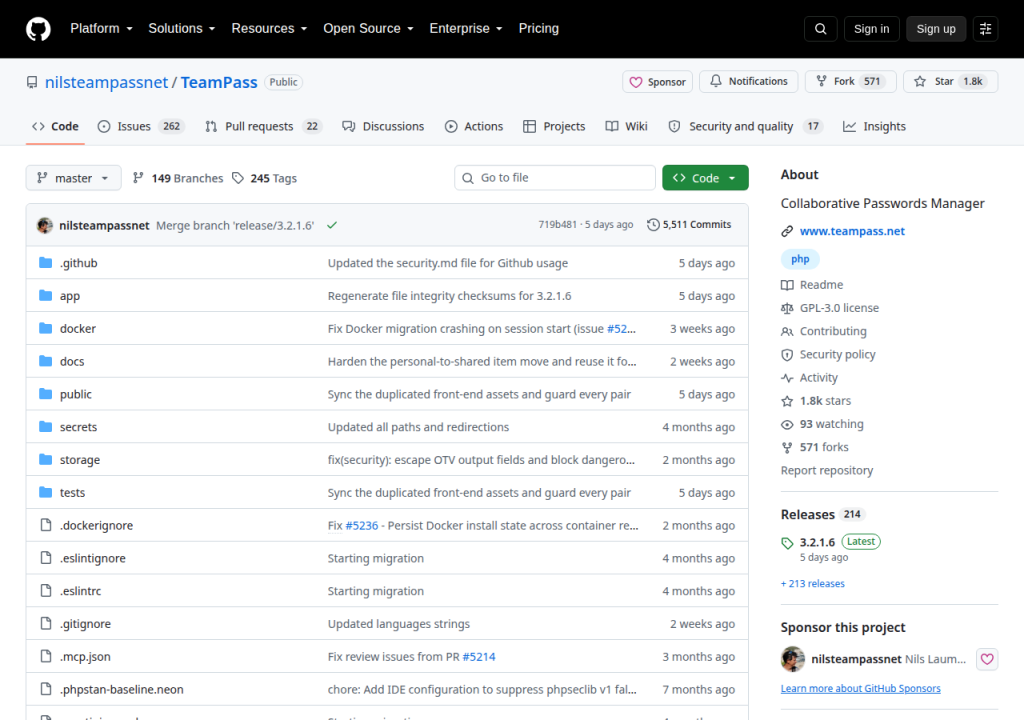1024x720 pixels.
Task: Click the .github folder icon
Action: click(45, 263)
